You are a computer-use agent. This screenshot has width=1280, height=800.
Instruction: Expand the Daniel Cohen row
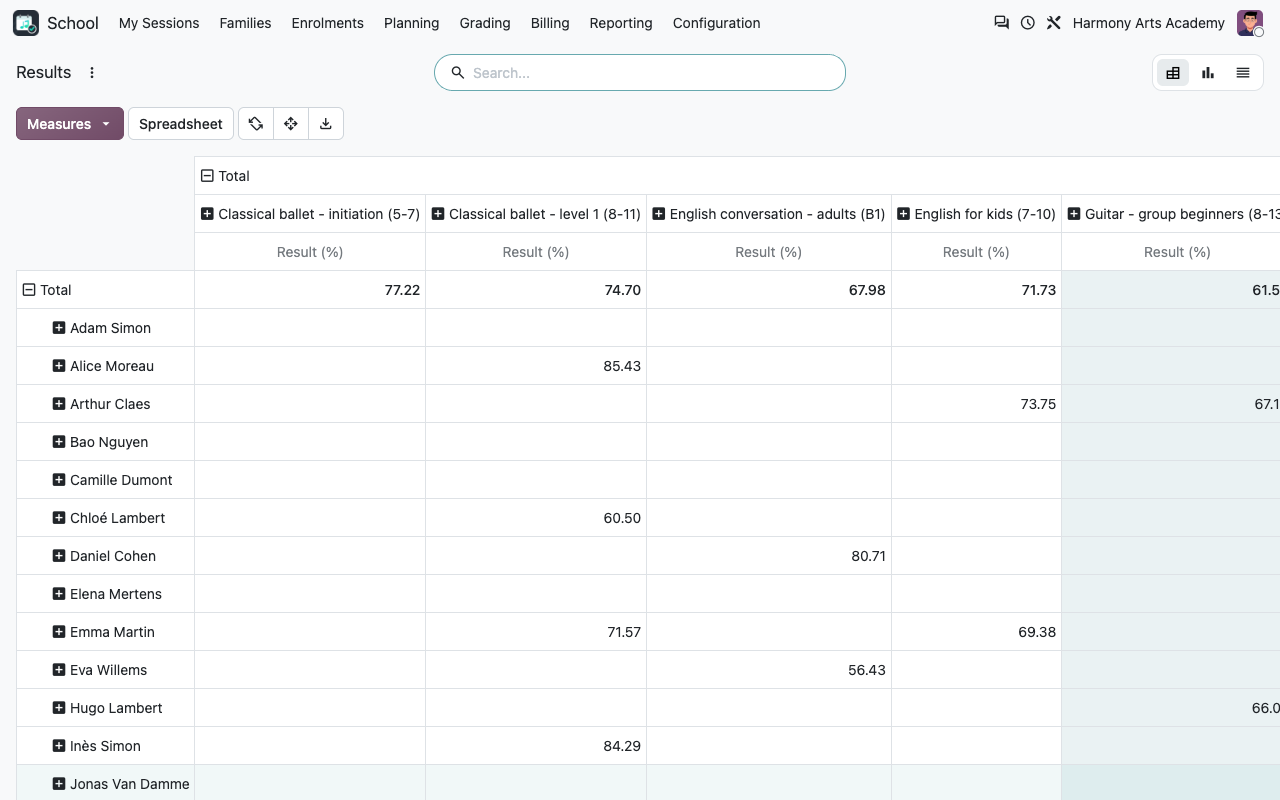[59, 556]
